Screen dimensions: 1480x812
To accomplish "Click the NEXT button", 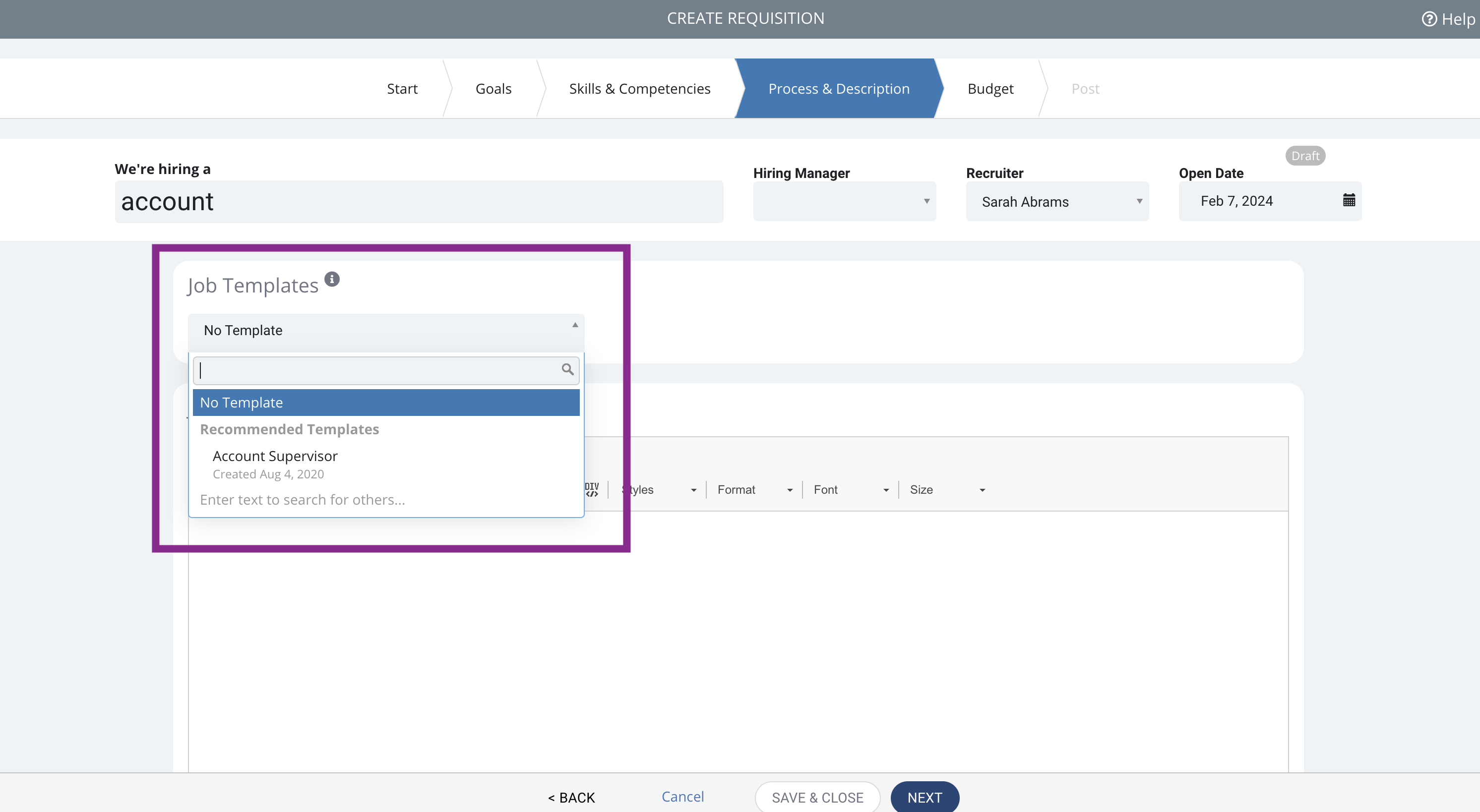I will click(925, 797).
